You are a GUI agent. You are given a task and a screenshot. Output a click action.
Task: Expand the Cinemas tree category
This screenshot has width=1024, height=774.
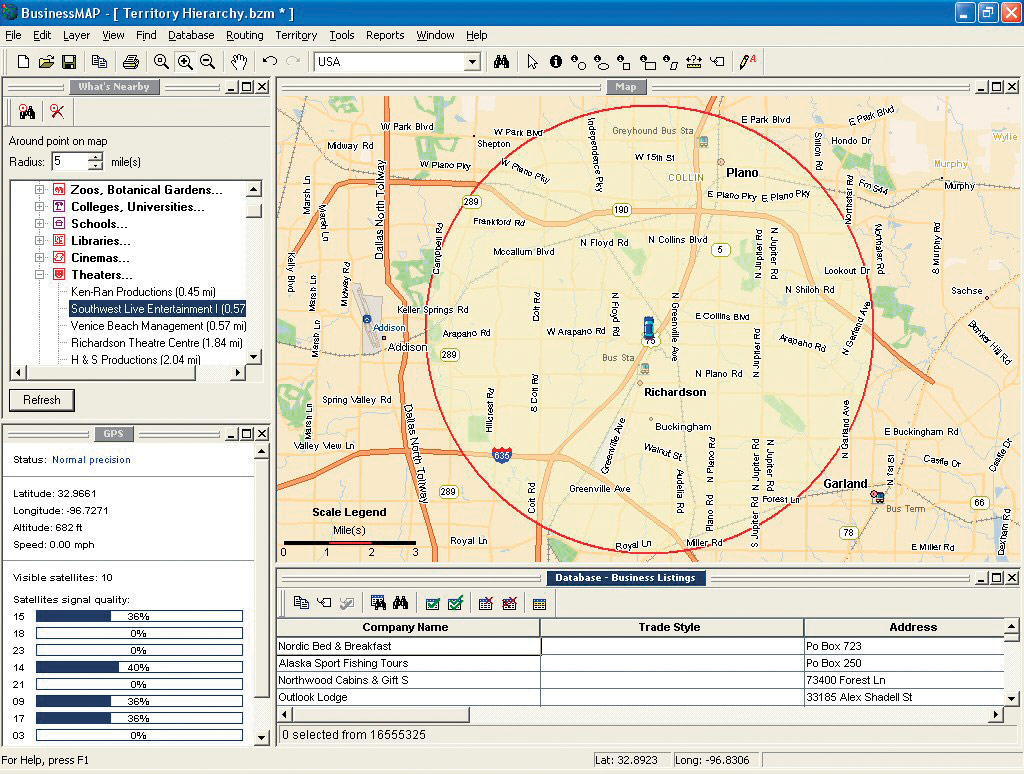point(40,258)
